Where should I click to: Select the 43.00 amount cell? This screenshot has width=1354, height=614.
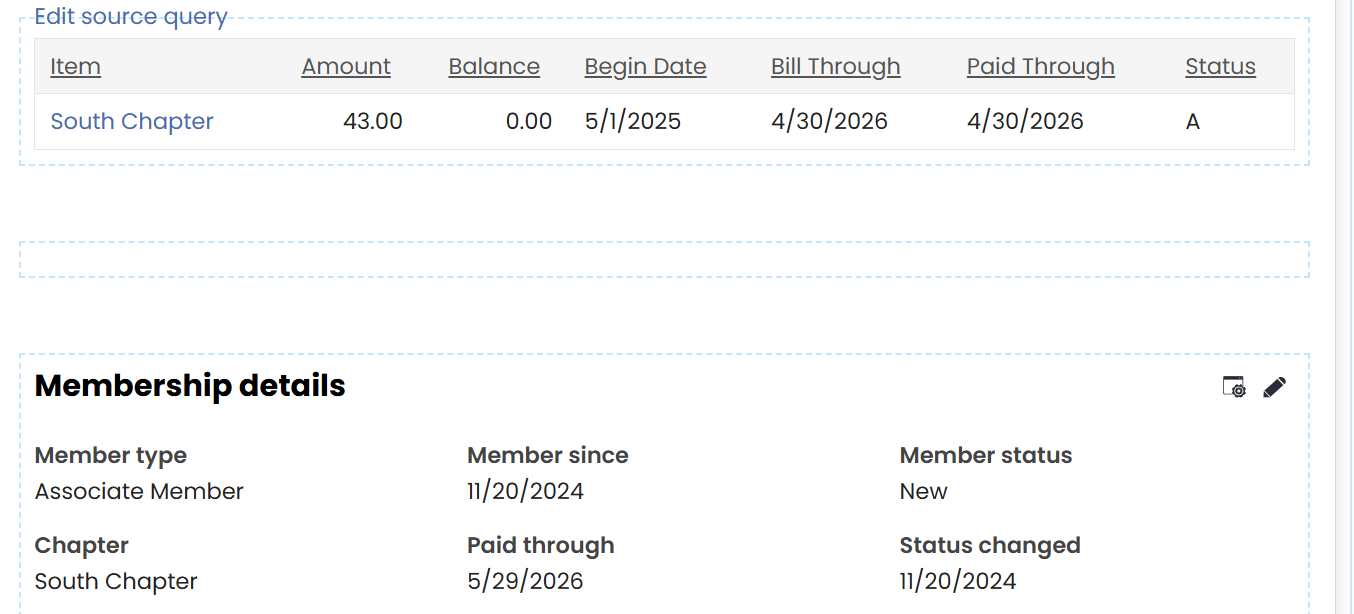pyautogui.click(x=373, y=121)
